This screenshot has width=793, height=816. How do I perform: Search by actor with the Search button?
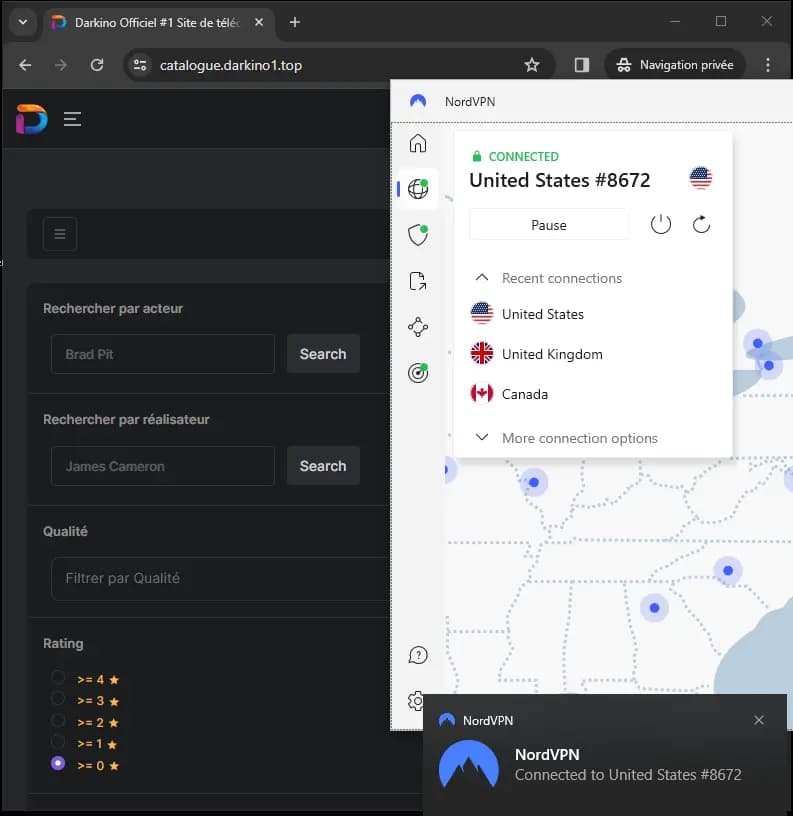tap(323, 354)
